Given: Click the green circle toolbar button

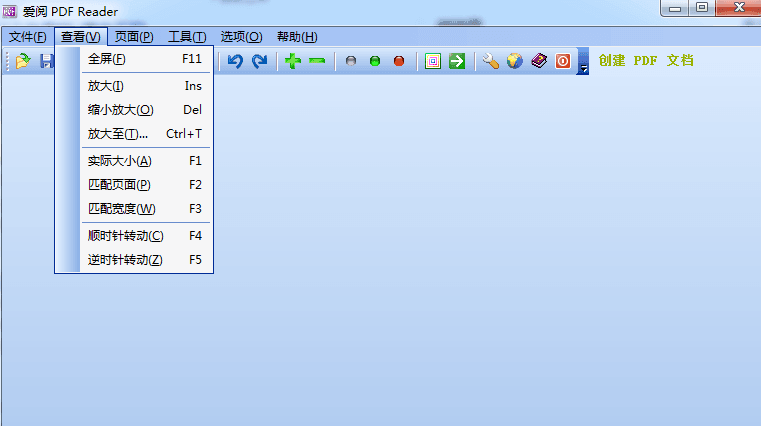Looking at the screenshot, I should pos(375,61).
